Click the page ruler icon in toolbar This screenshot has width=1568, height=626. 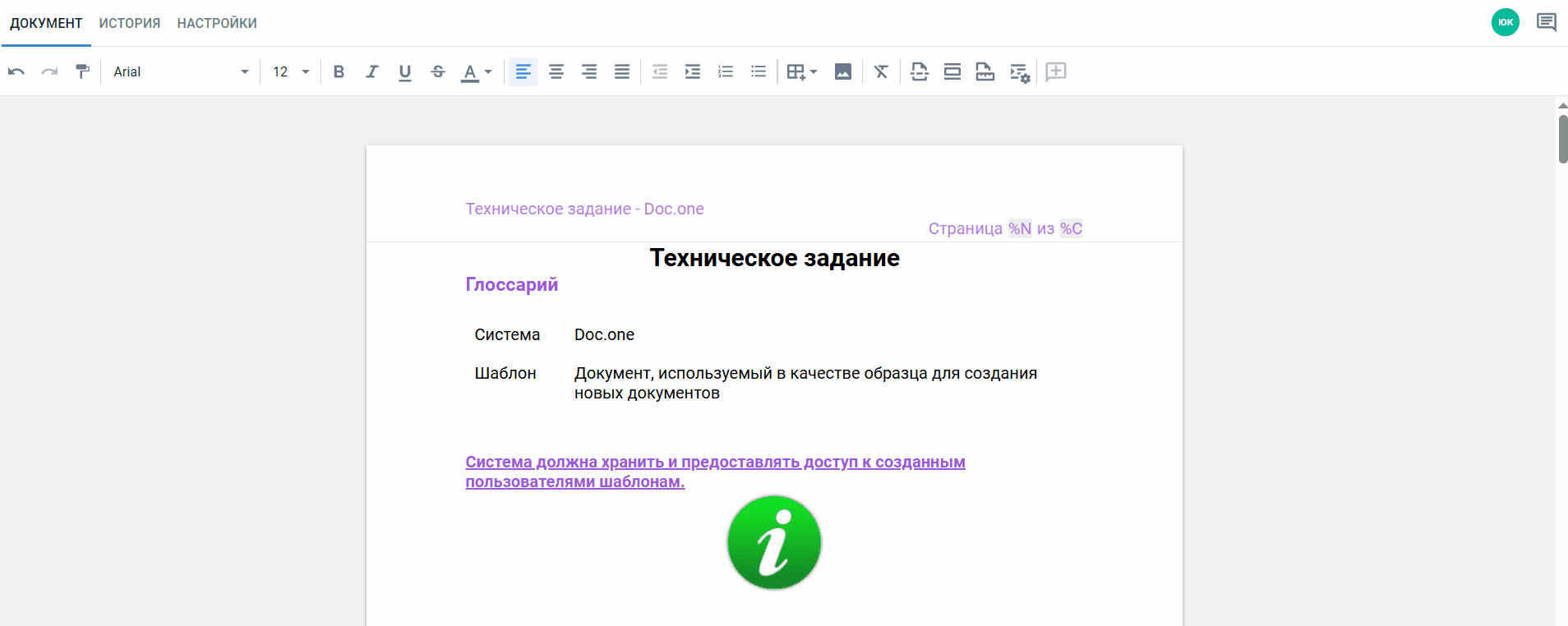click(985, 71)
